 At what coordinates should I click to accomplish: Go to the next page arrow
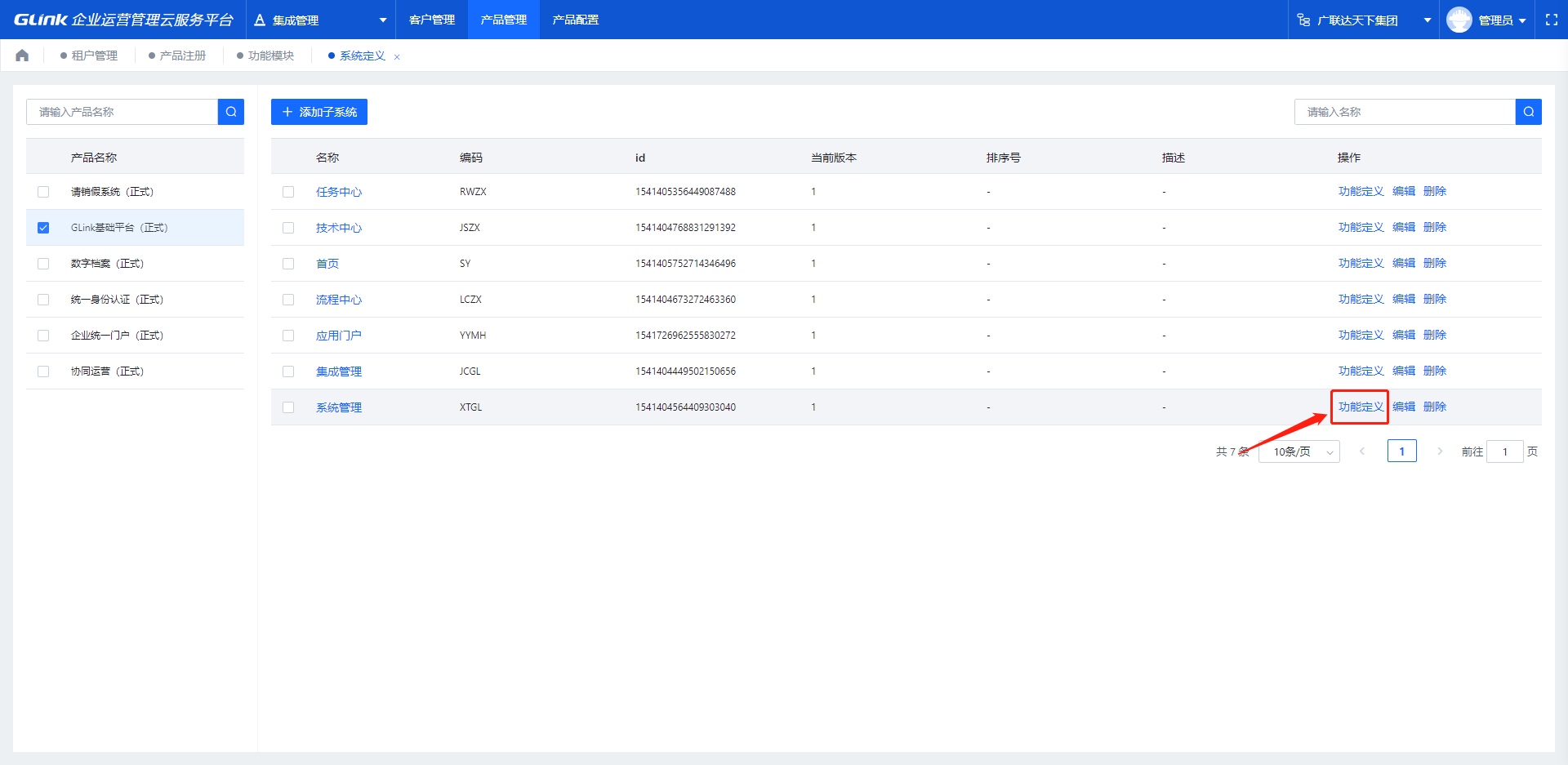1440,451
